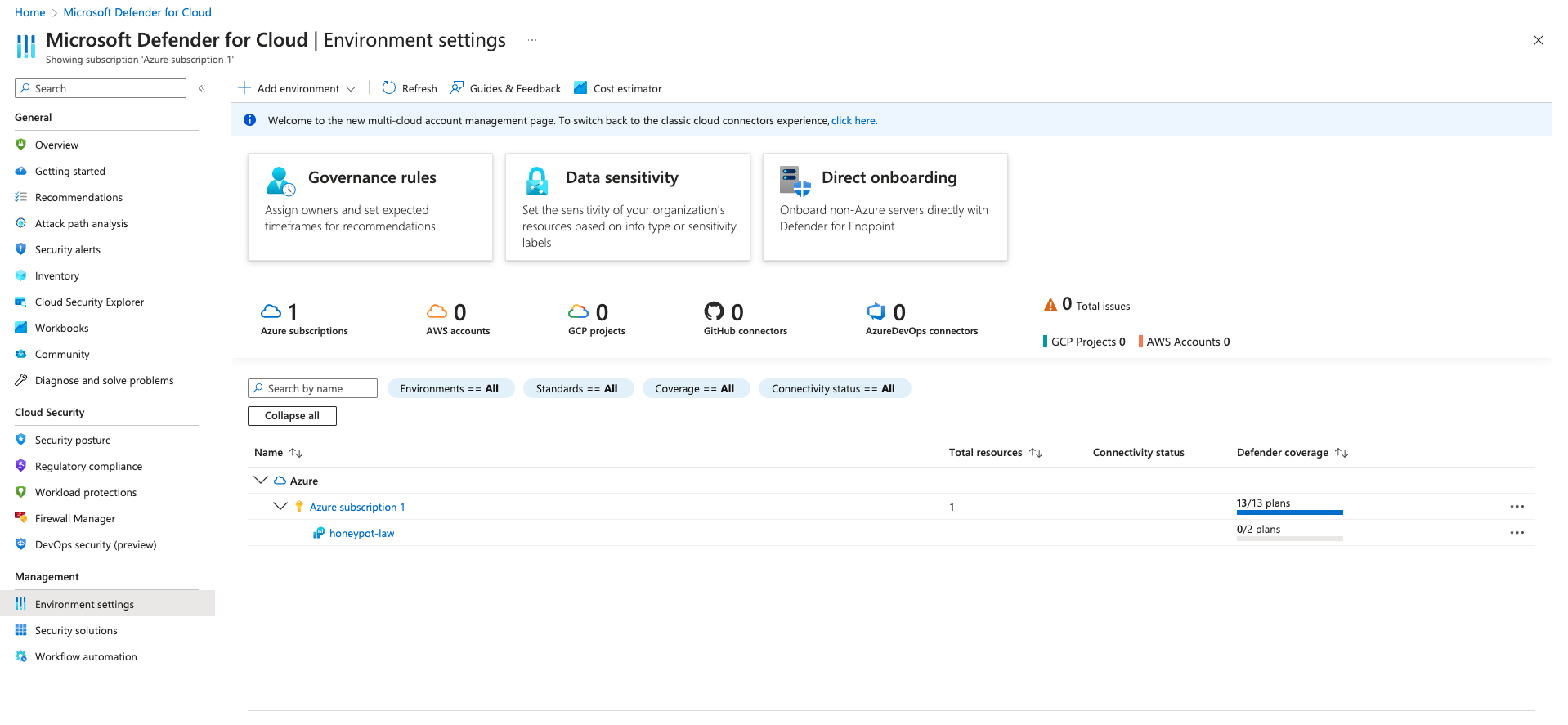Open the Governance rules card
1568x725 pixels.
(370, 207)
